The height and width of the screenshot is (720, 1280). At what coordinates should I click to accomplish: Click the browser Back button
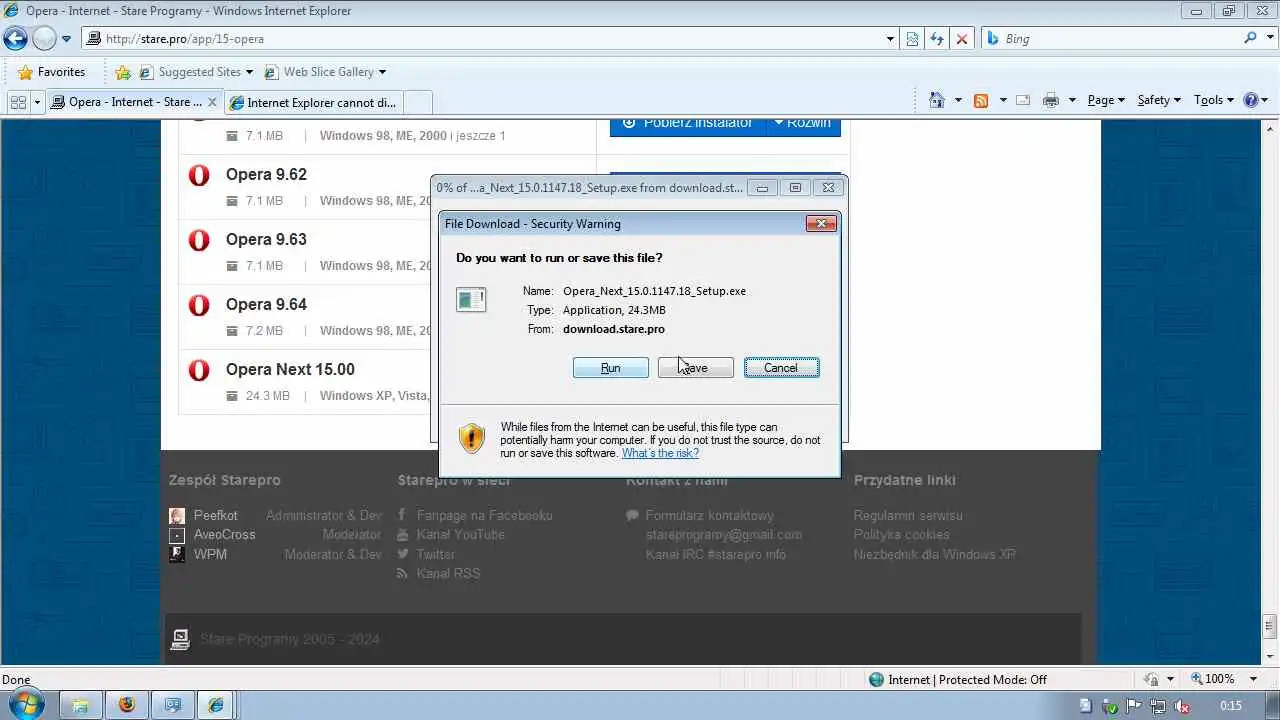[x=15, y=39]
